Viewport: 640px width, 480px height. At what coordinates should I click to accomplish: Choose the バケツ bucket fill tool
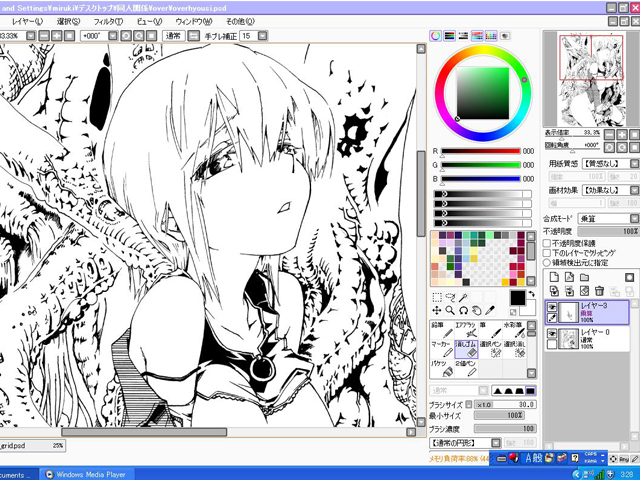(x=442, y=368)
